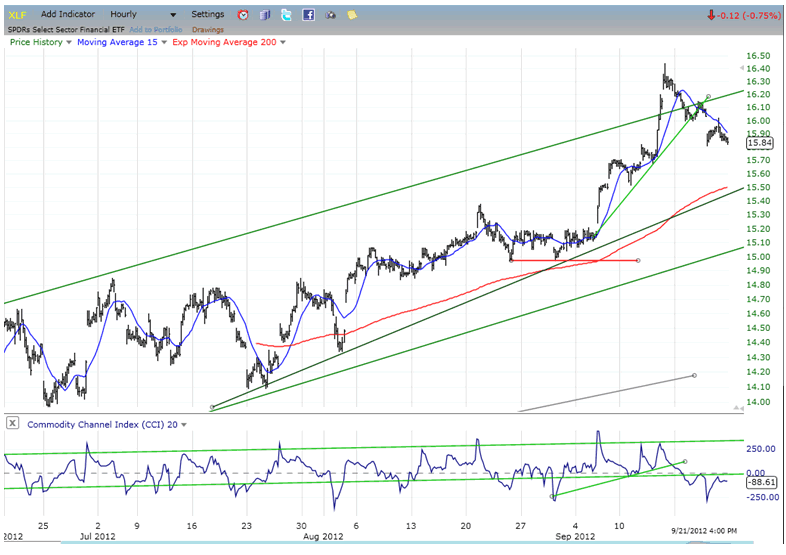Share chart via Twitter icon
This screenshot has width=786, height=555.
287,15
